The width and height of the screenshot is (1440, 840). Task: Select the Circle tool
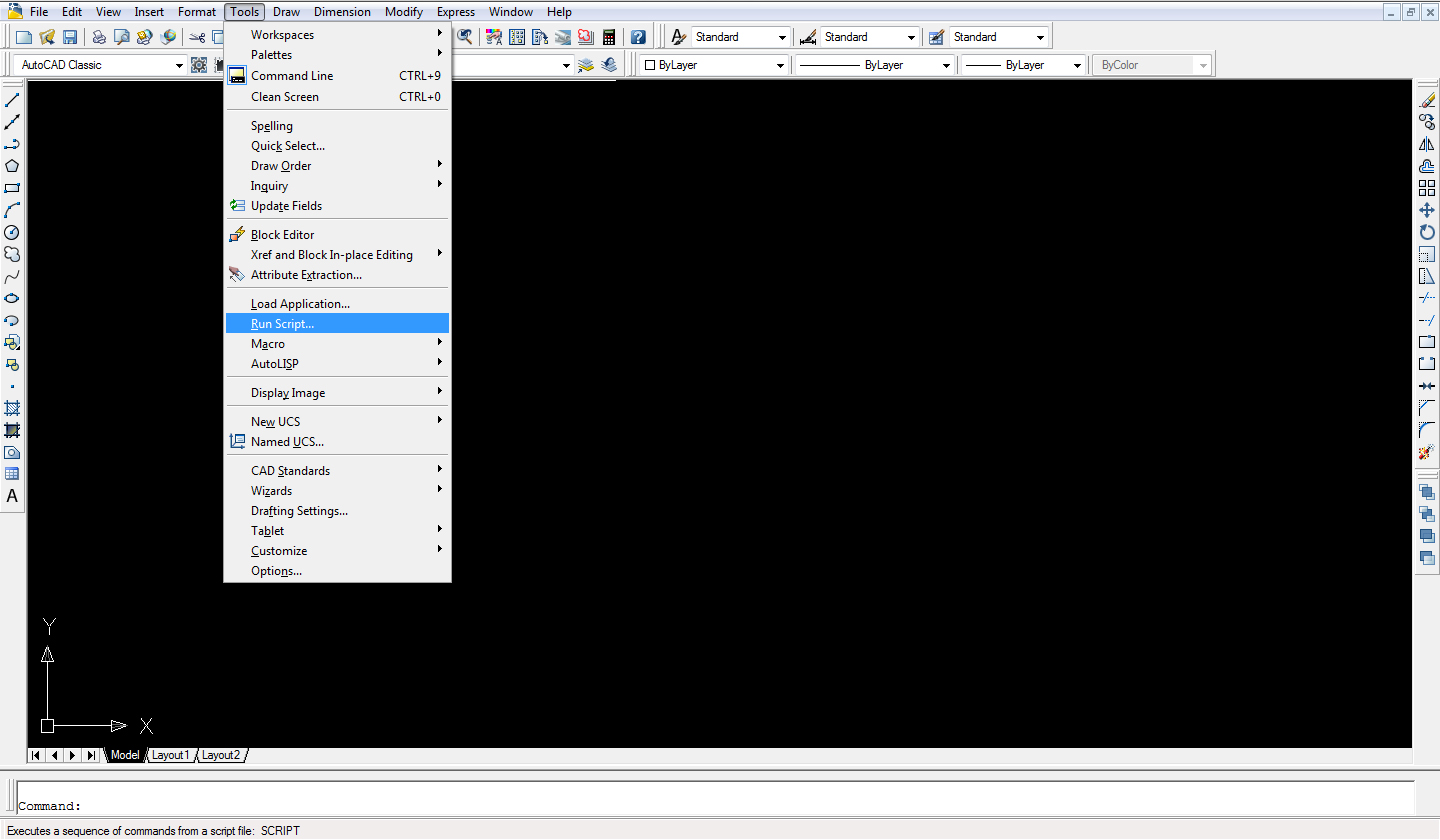(12, 232)
